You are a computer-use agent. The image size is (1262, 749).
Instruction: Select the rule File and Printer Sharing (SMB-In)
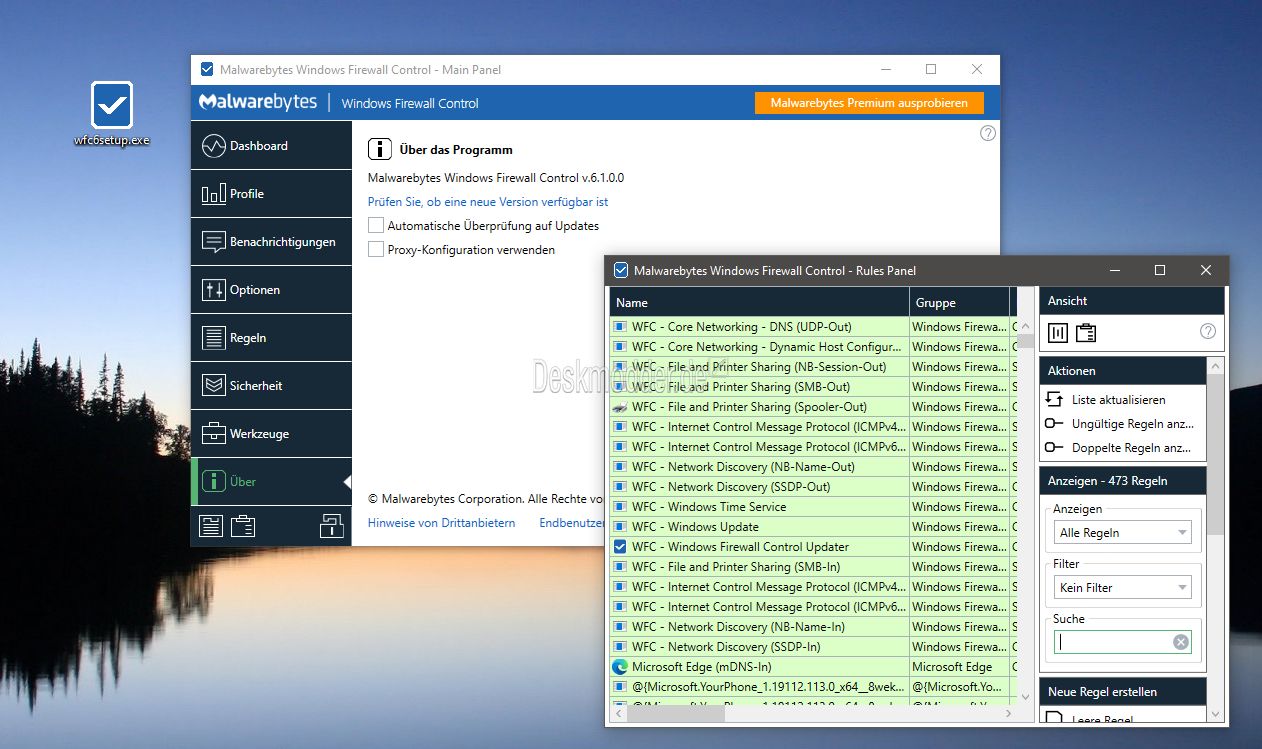(759, 567)
